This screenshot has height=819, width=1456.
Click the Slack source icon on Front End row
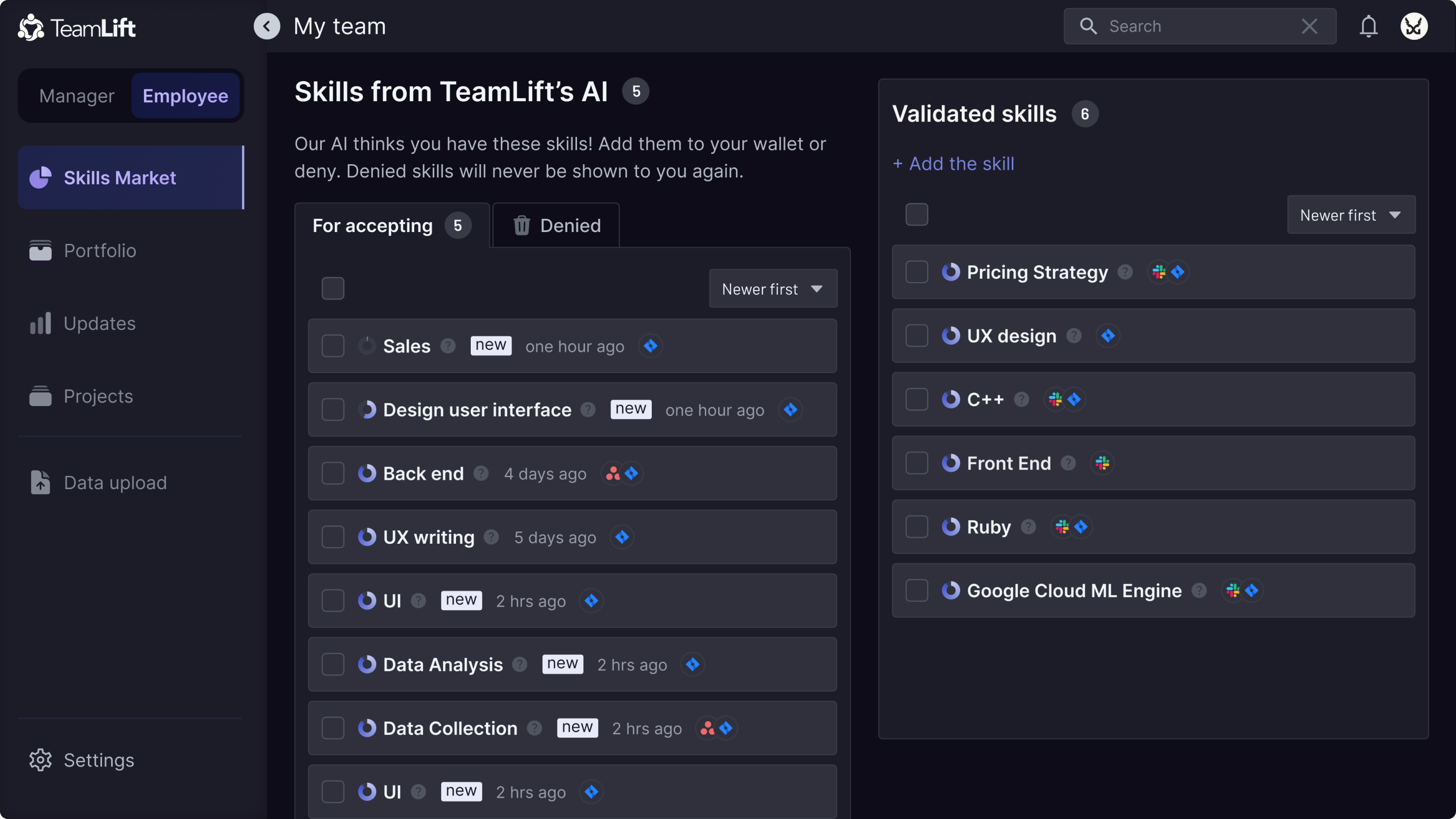tap(1102, 463)
